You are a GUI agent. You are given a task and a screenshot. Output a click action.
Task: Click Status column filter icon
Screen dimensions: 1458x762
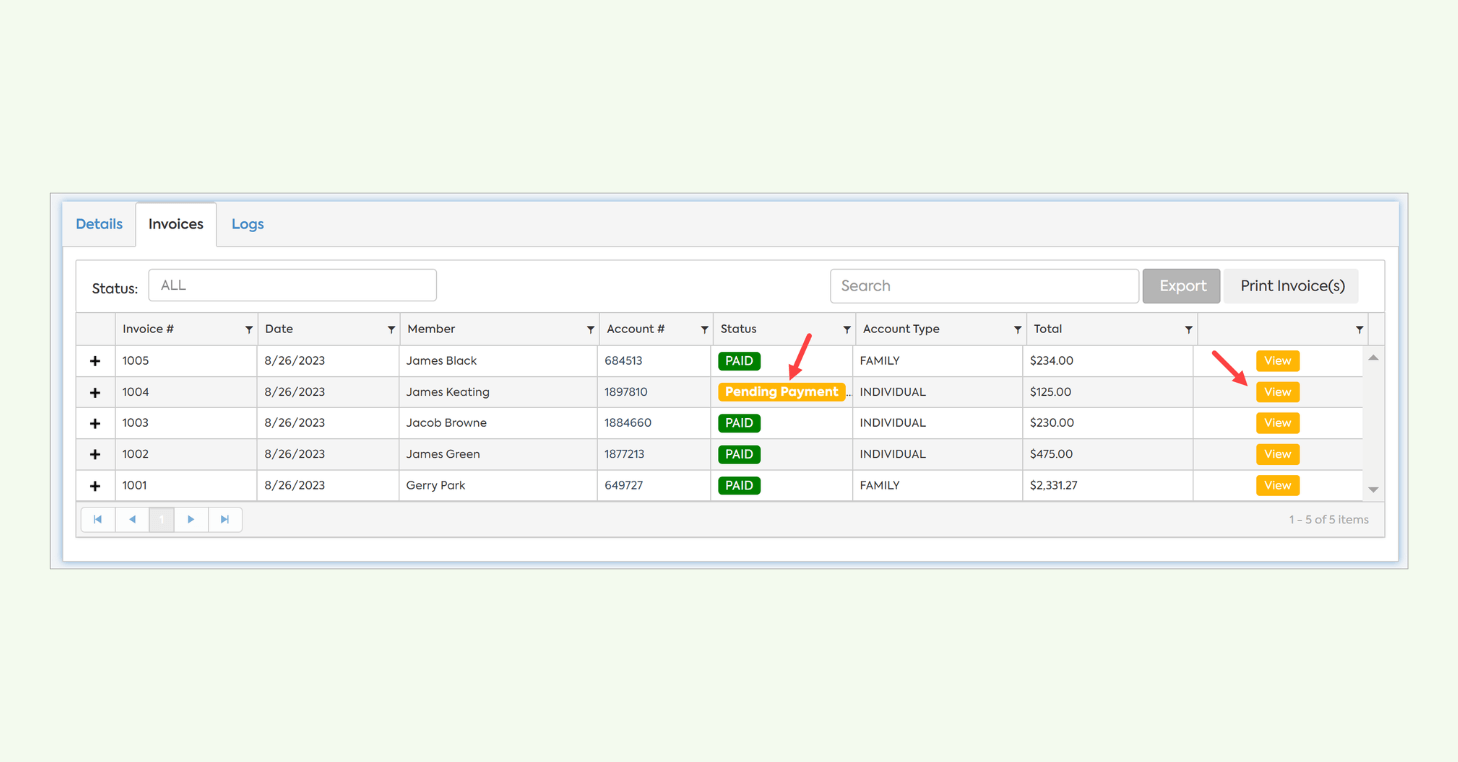click(846, 330)
